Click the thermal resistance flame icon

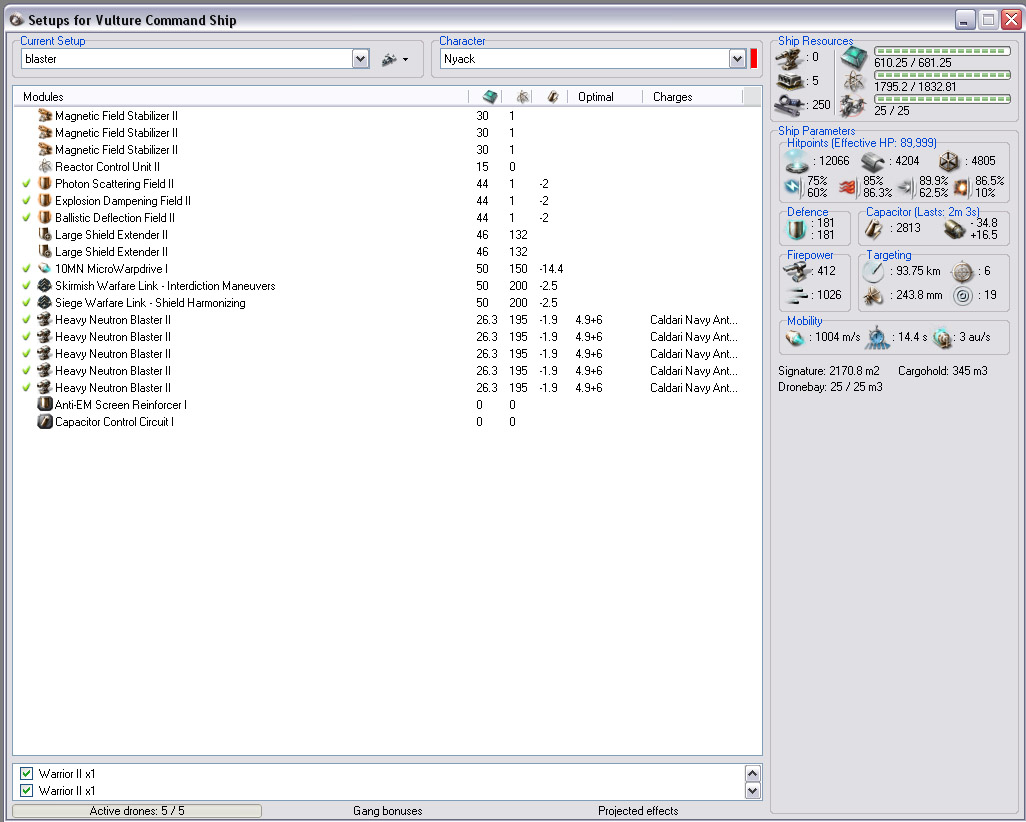tap(848, 188)
